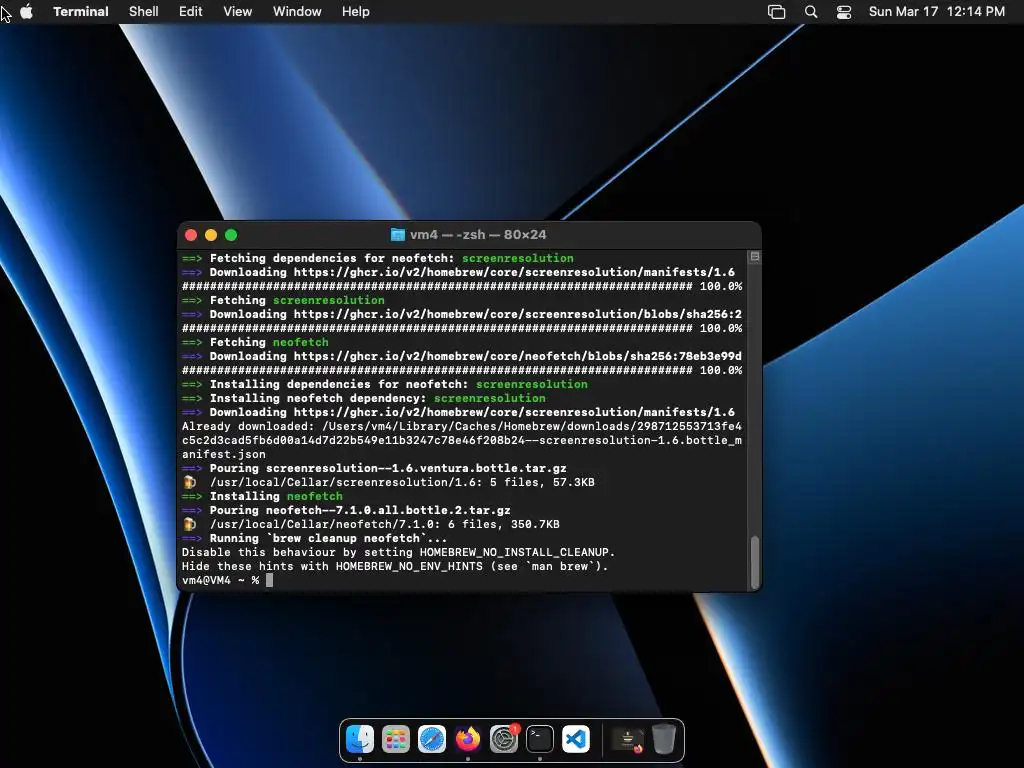Zoom the Terminal window with the green button

pyautogui.click(x=231, y=235)
